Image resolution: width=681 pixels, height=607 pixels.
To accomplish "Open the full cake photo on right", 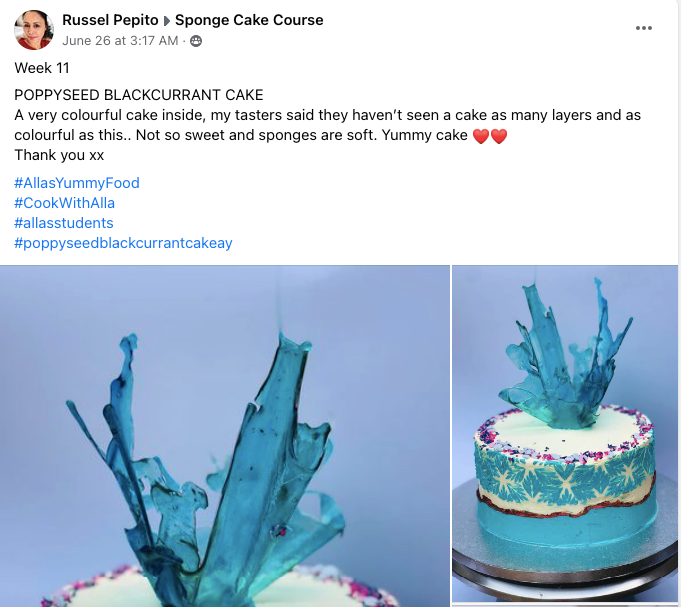I will [x=565, y=433].
